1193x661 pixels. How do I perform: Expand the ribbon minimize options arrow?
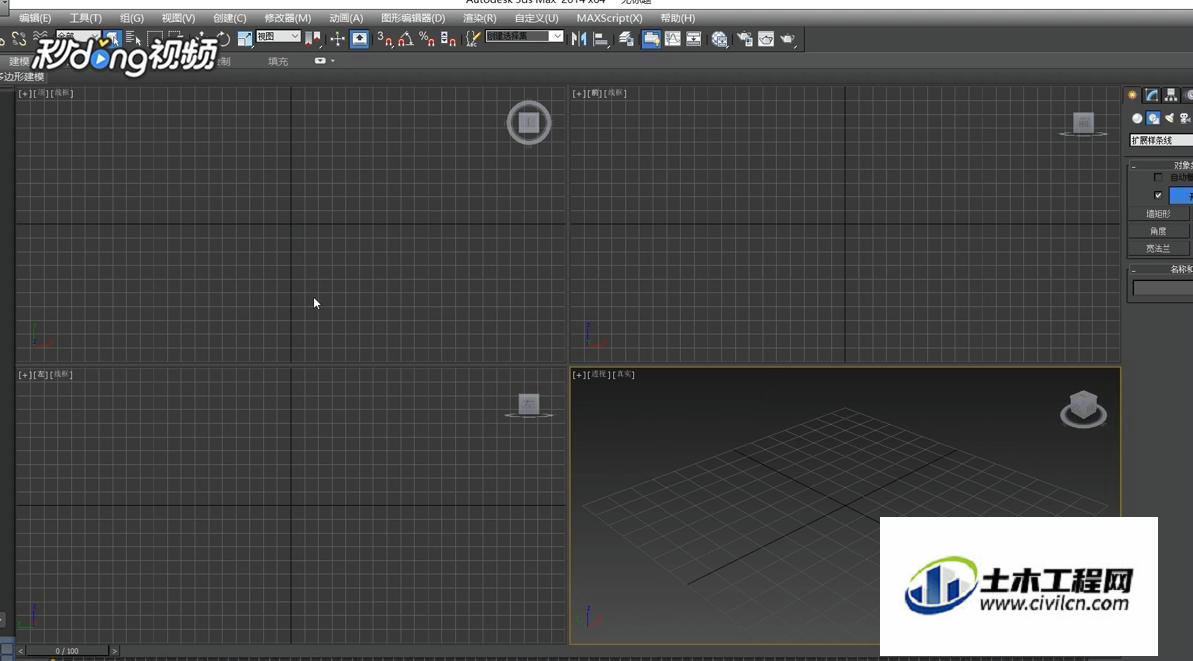332,61
